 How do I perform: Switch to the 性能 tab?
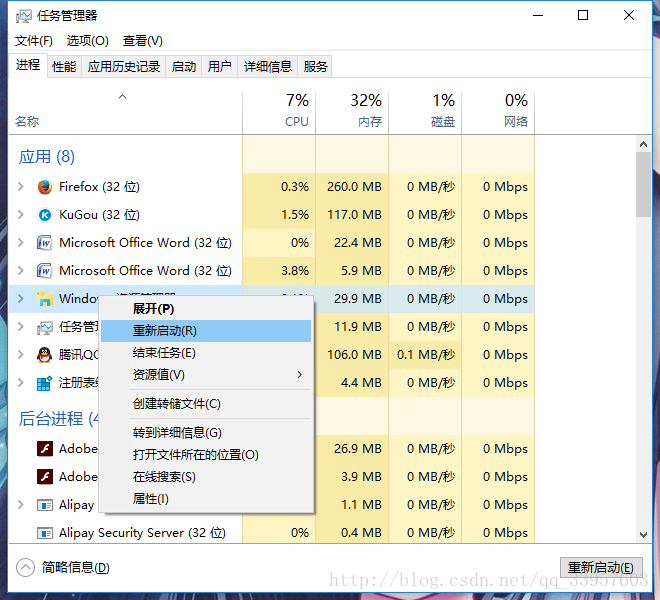click(64, 67)
